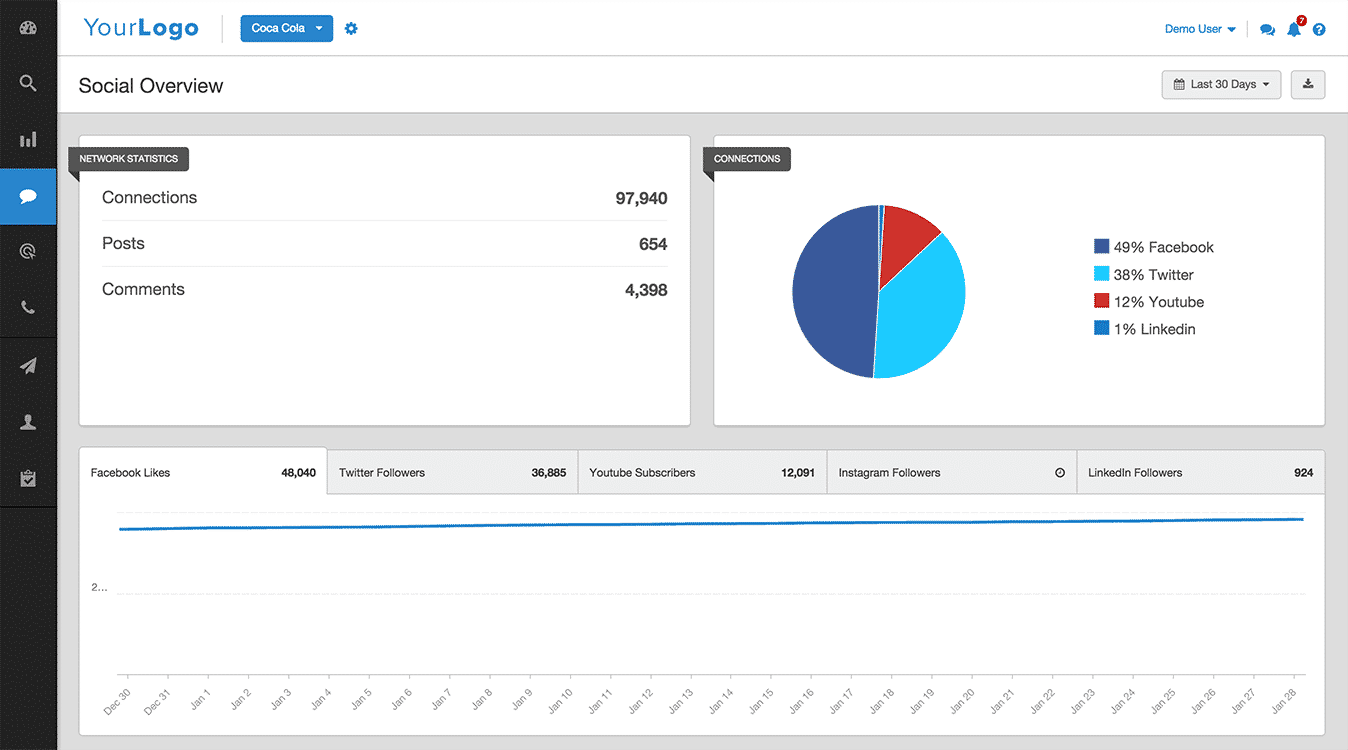Viewport: 1348px width, 750px height.
Task: Click the clock icon in Instagram Followers tab
Action: coord(1060,473)
